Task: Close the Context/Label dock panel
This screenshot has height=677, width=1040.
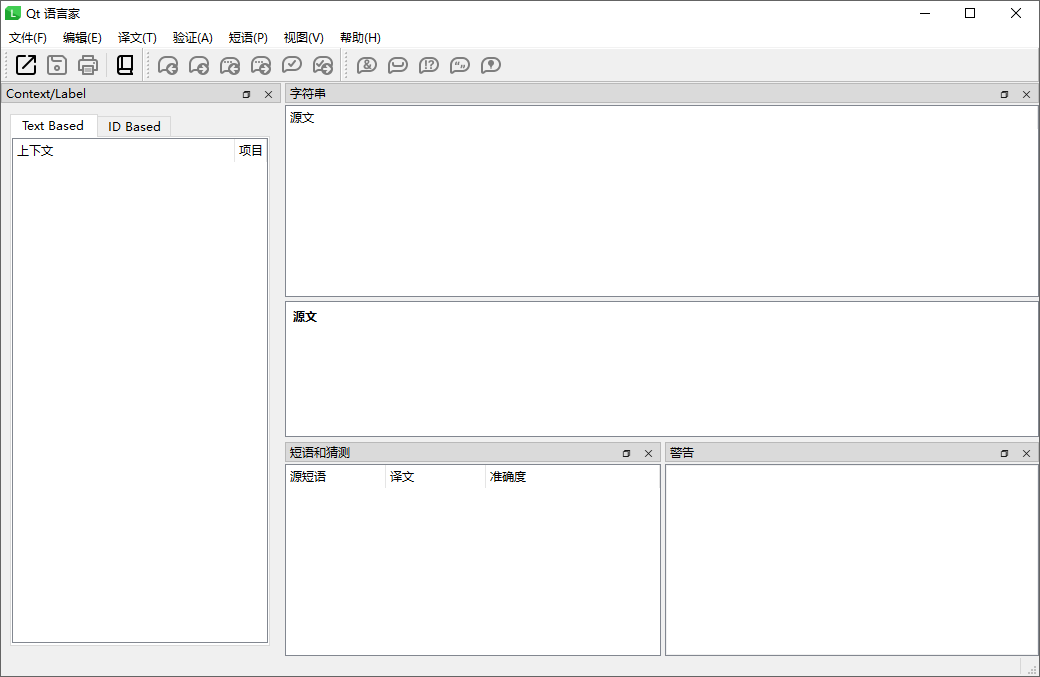Action: tap(269, 94)
